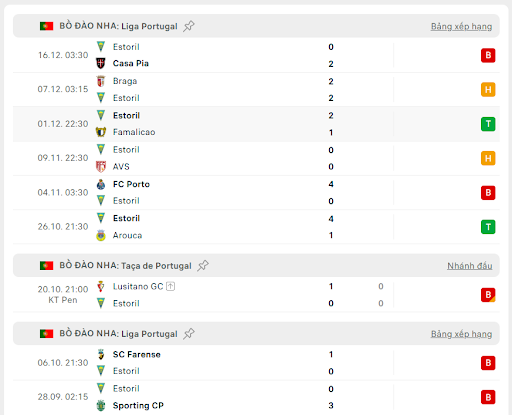This screenshot has height=415, width=512.
Task: Open the bottom Bảng xếp hạng standings link
Action: (461, 334)
